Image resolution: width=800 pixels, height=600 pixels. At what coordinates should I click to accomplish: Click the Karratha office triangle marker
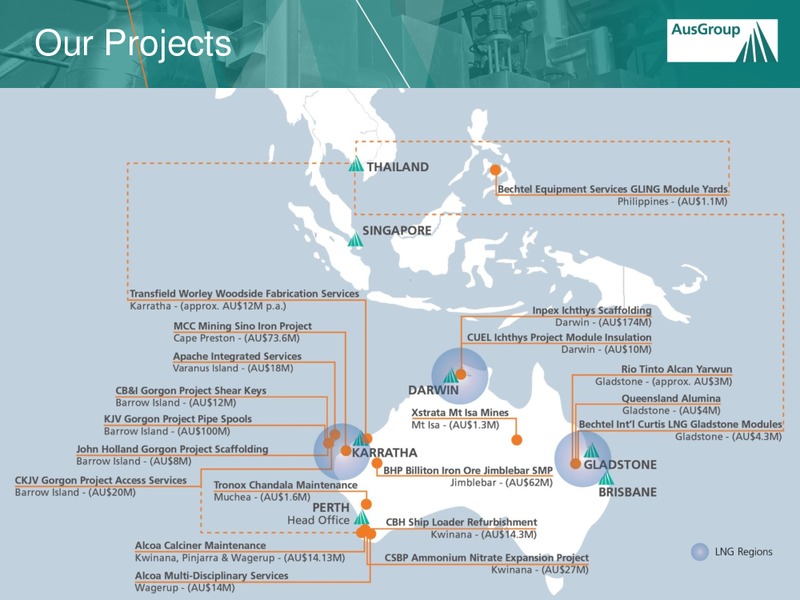tap(360, 439)
